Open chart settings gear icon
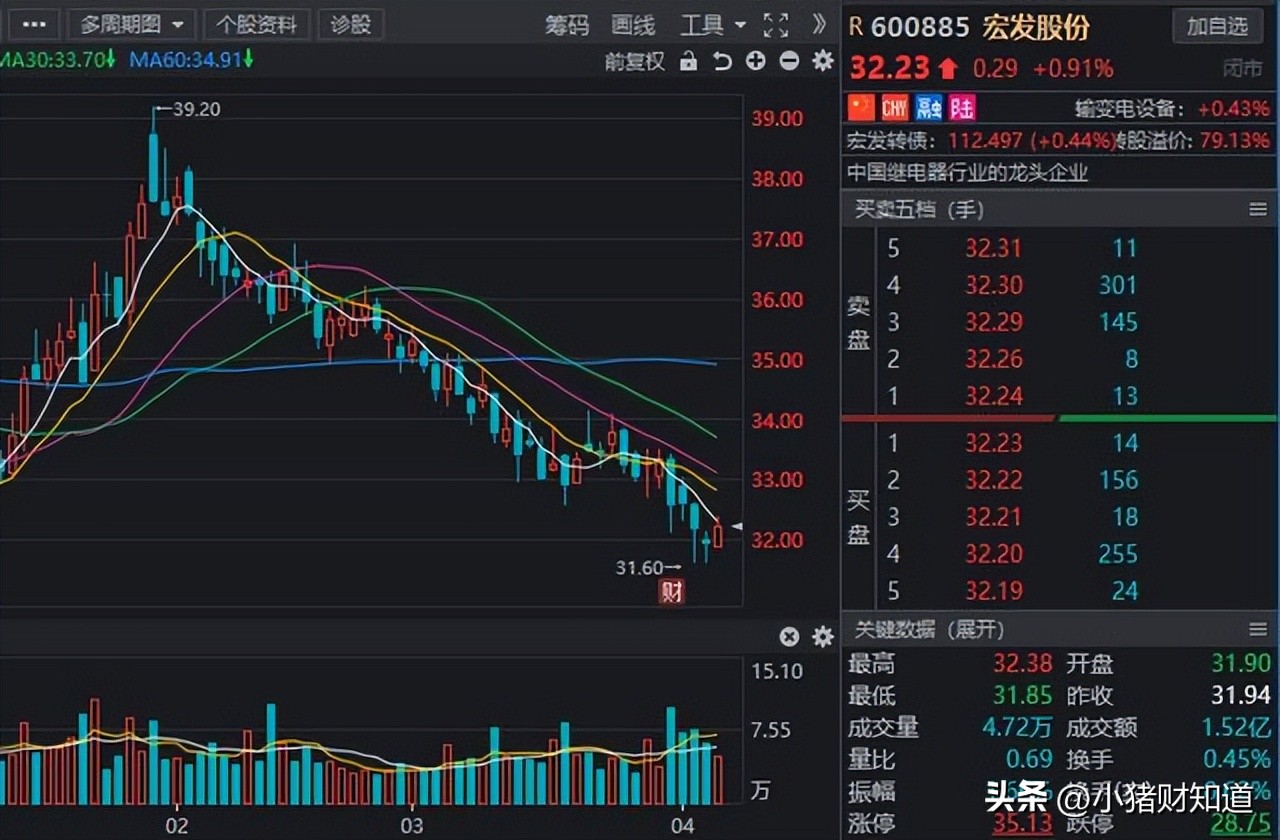This screenshot has width=1280, height=840. 823,61
